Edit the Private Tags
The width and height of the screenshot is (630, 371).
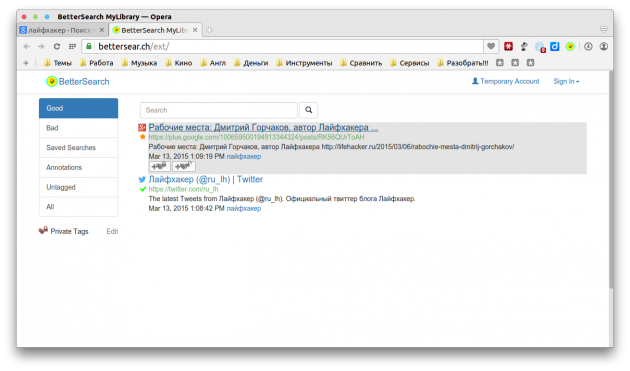[112, 231]
